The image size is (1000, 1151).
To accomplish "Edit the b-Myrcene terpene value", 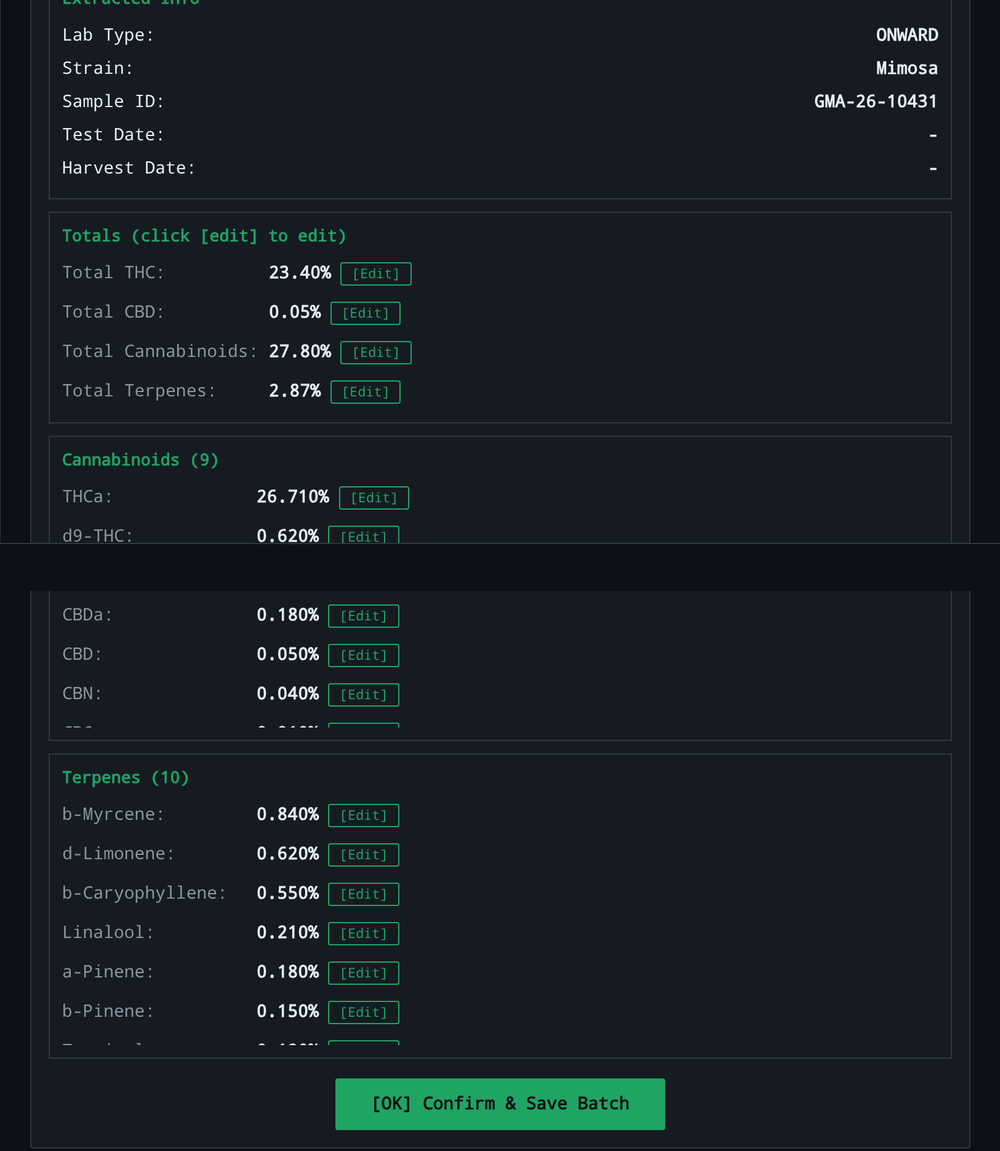I will click(x=363, y=816).
